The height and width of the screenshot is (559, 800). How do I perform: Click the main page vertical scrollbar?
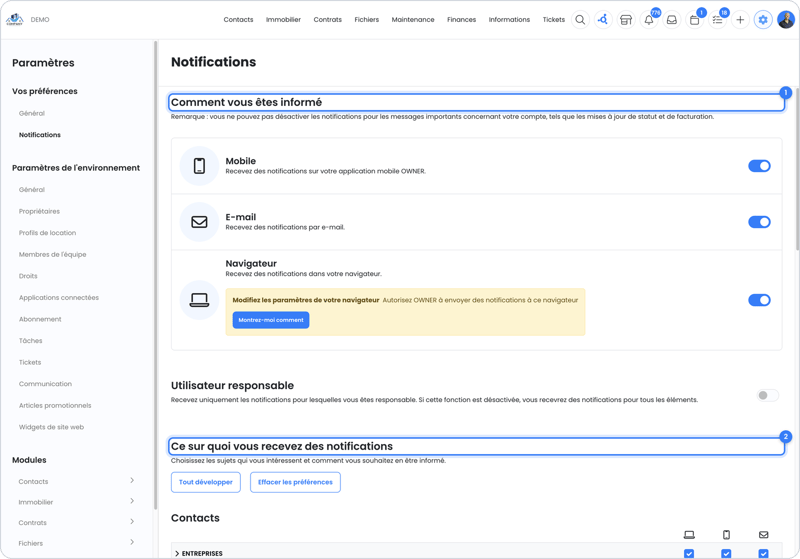click(797, 171)
